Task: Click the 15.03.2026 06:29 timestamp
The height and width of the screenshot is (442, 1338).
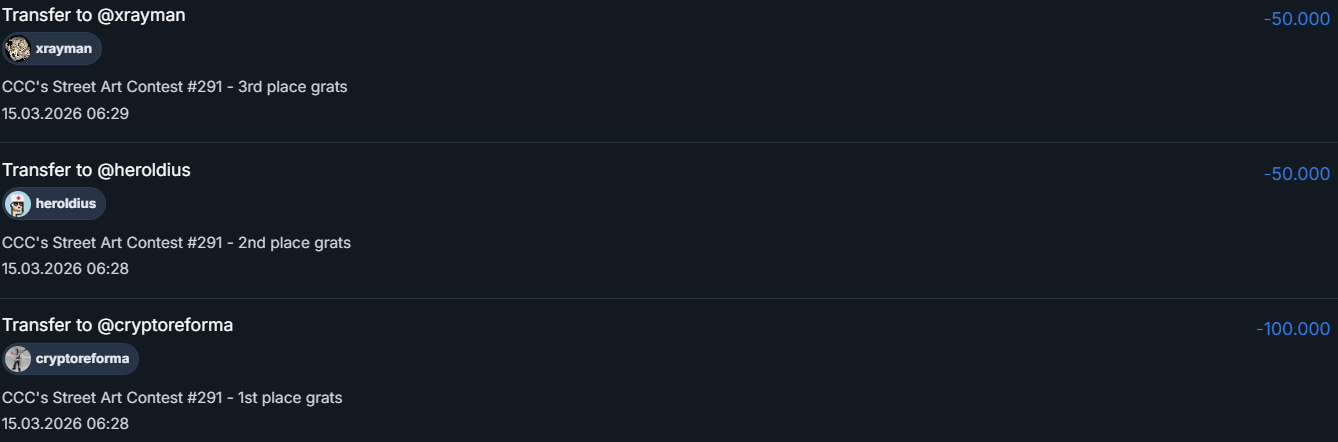Action: tap(65, 113)
